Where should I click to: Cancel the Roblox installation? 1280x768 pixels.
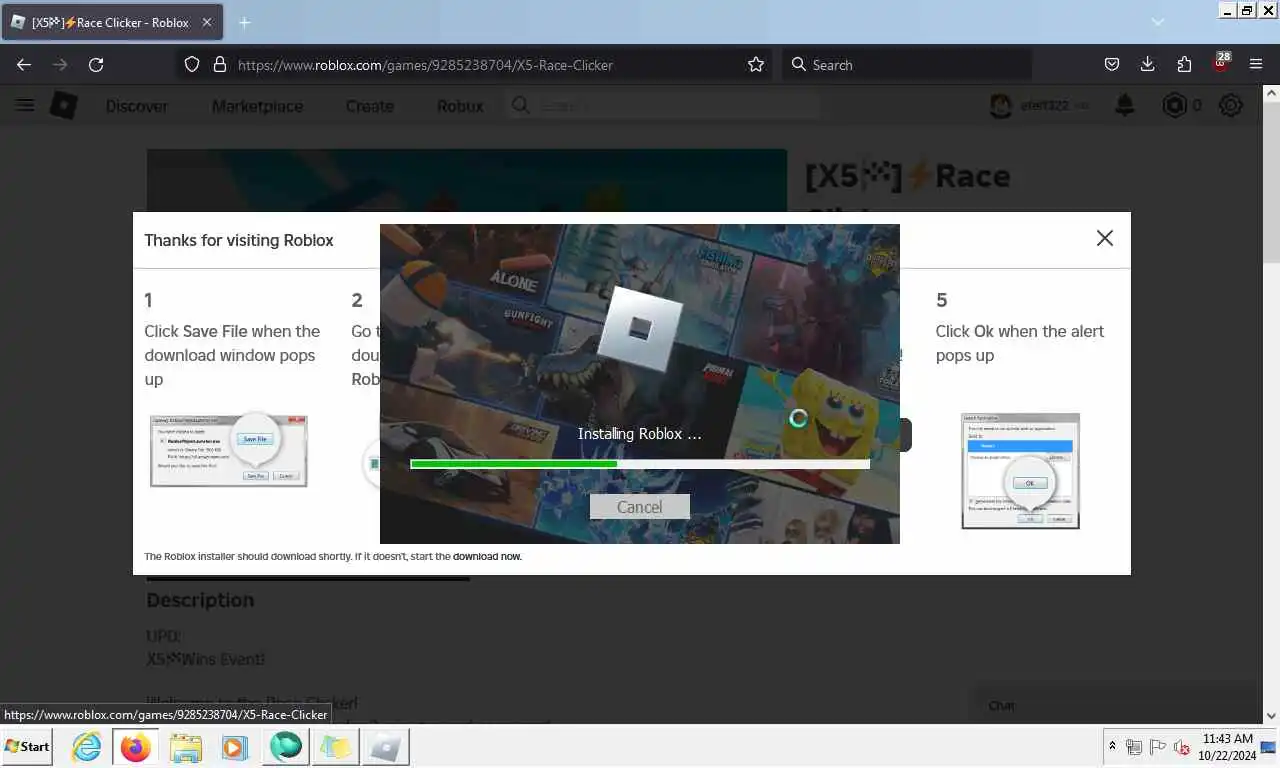pos(640,507)
